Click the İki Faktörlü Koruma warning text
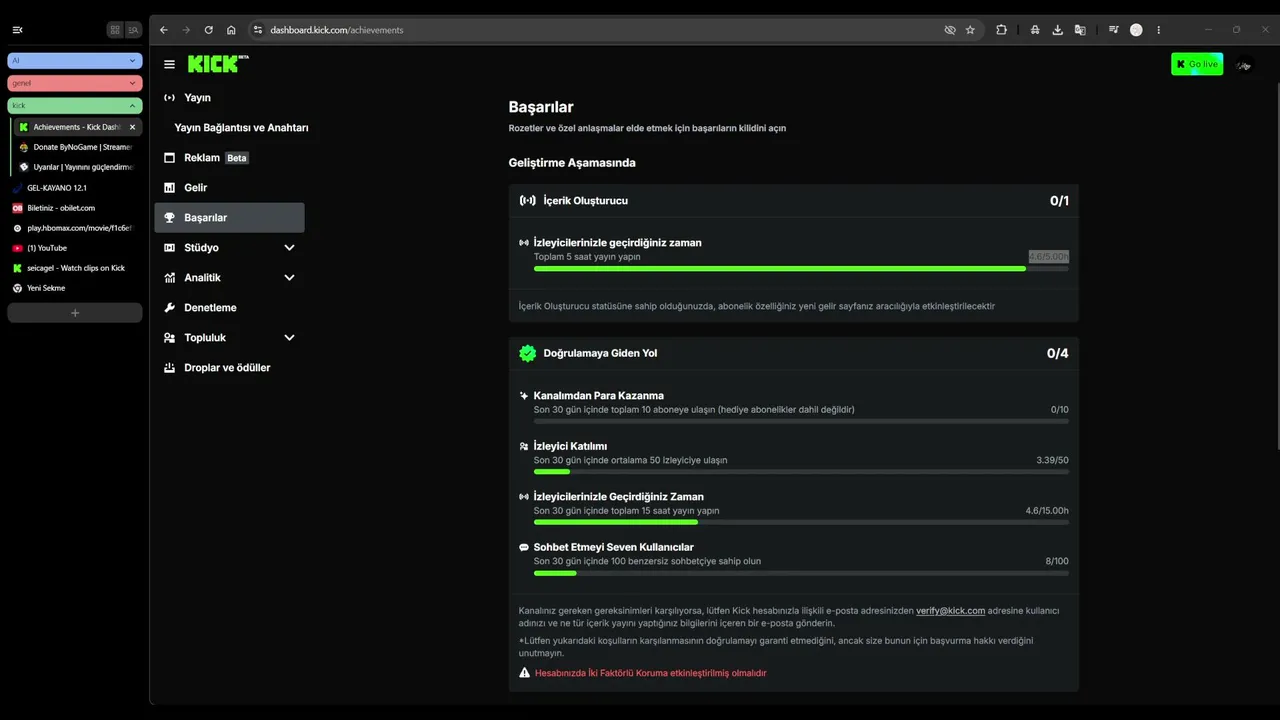The width and height of the screenshot is (1280, 720). tap(650, 673)
